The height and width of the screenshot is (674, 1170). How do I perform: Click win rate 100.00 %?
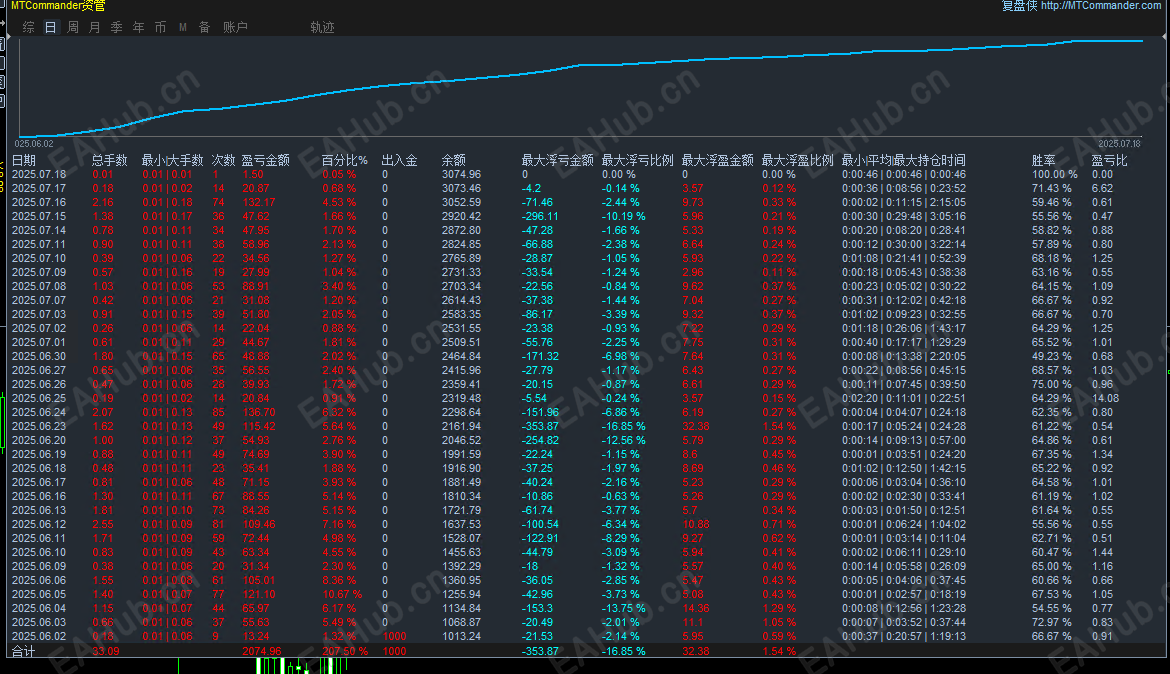click(x=1055, y=175)
